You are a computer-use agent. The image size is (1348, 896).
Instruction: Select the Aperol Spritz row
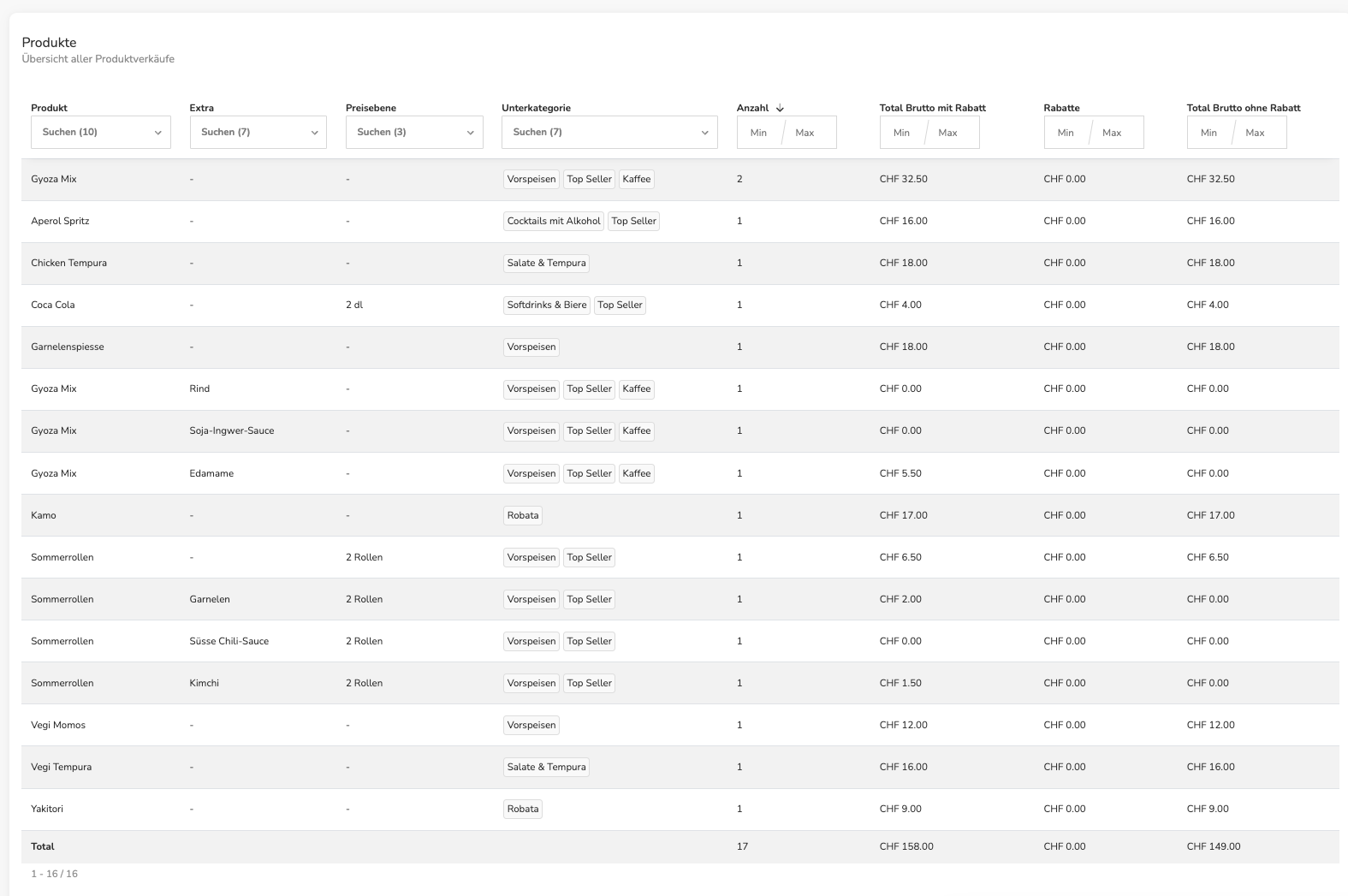(x=680, y=221)
